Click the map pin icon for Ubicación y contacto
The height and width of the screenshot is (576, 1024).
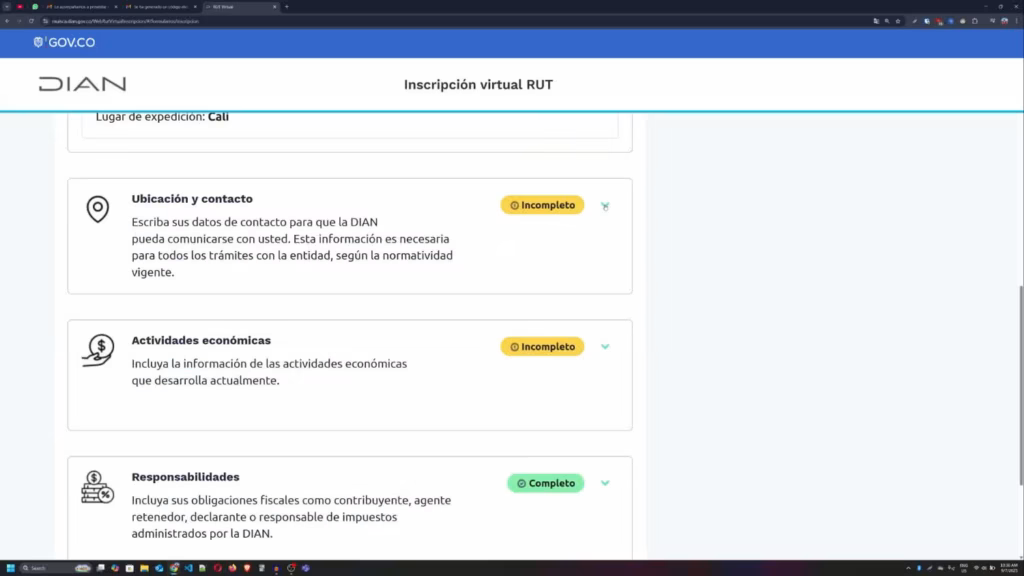pyautogui.click(x=98, y=209)
